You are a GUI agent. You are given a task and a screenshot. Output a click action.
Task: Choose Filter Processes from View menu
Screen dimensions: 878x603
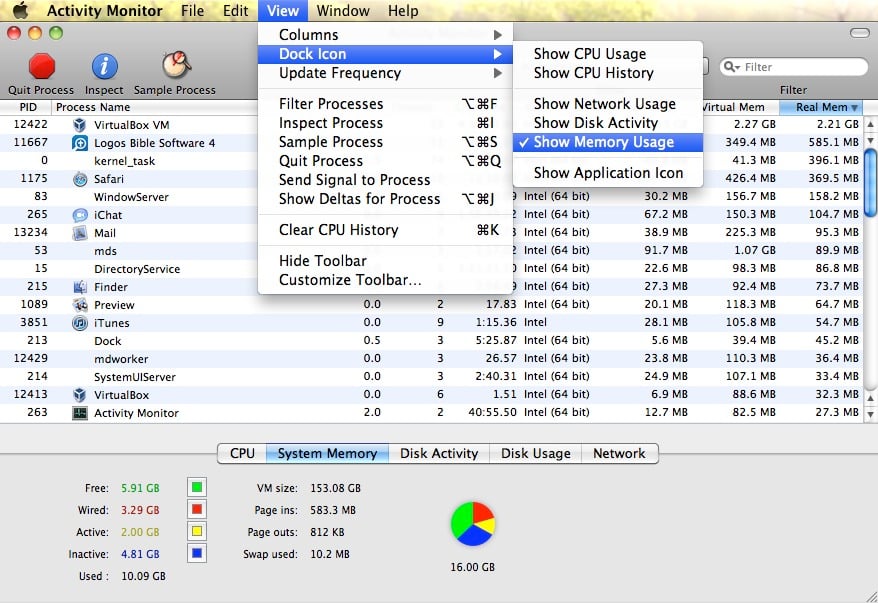click(385, 104)
